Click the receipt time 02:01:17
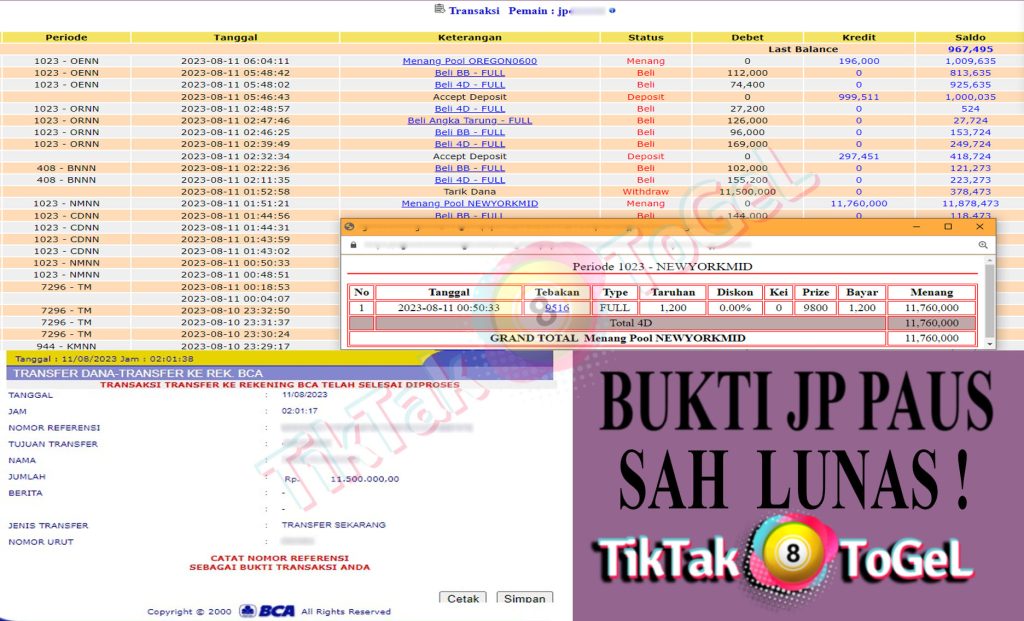The height and width of the screenshot is (621, 1024). click(300, 411)
